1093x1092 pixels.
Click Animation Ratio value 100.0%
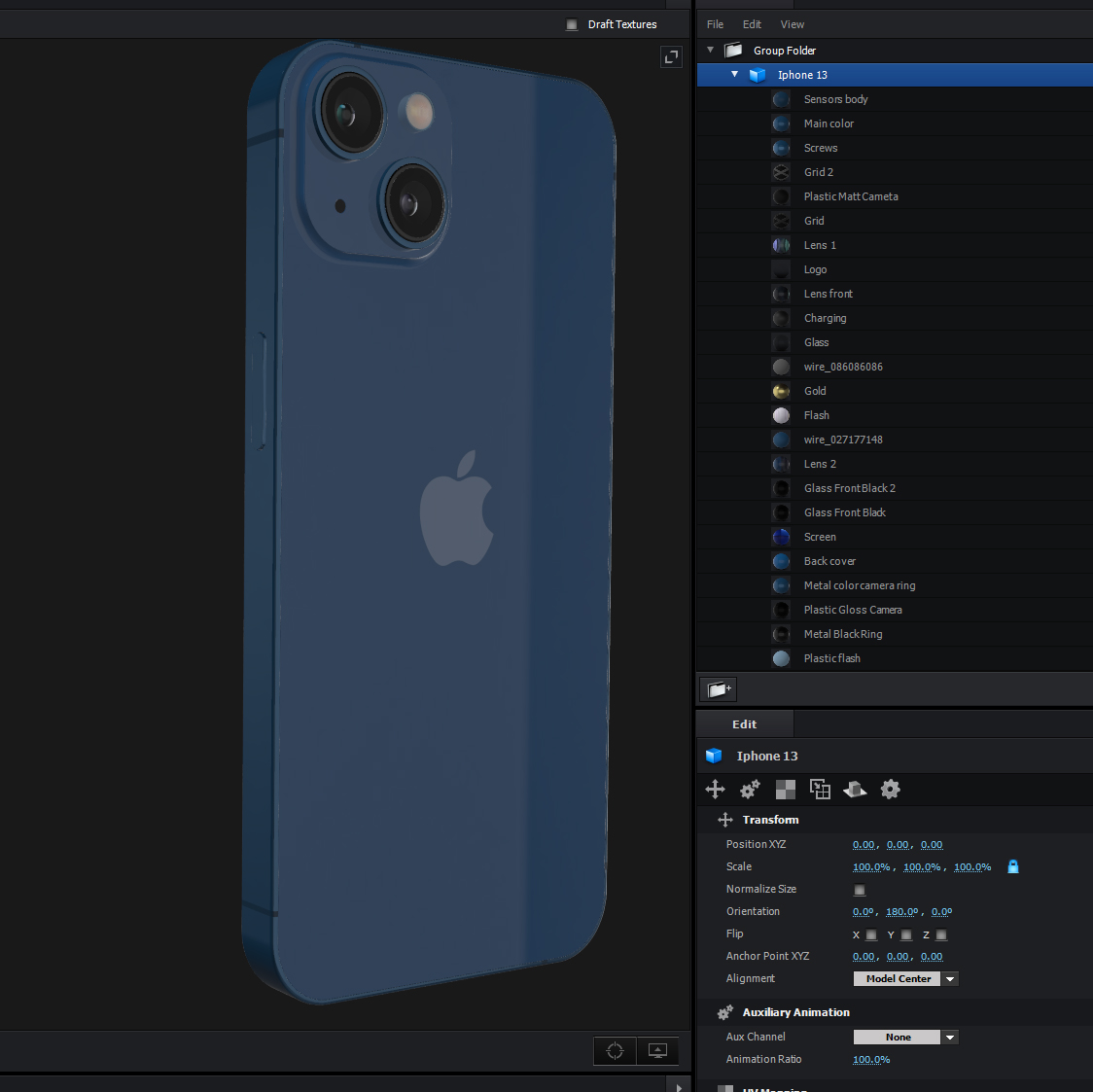(x=870, y=1059)
